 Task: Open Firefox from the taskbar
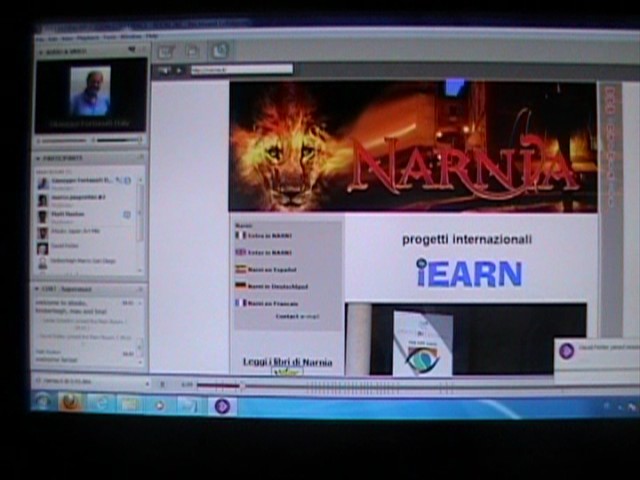tap(71, 403)
